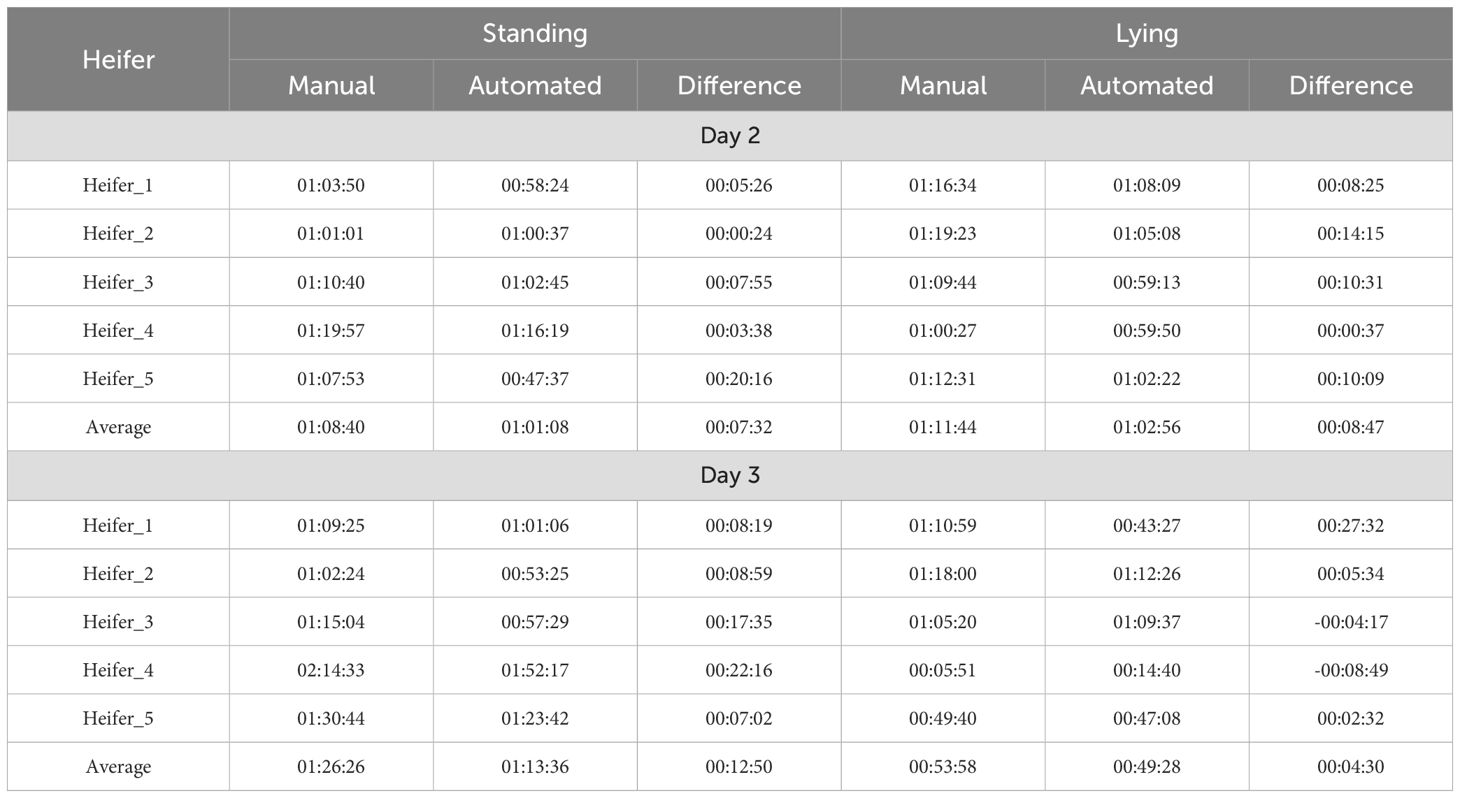Select the Lying group header
This screenshot has height=798, width=1460.
[x=1147, y=33]
